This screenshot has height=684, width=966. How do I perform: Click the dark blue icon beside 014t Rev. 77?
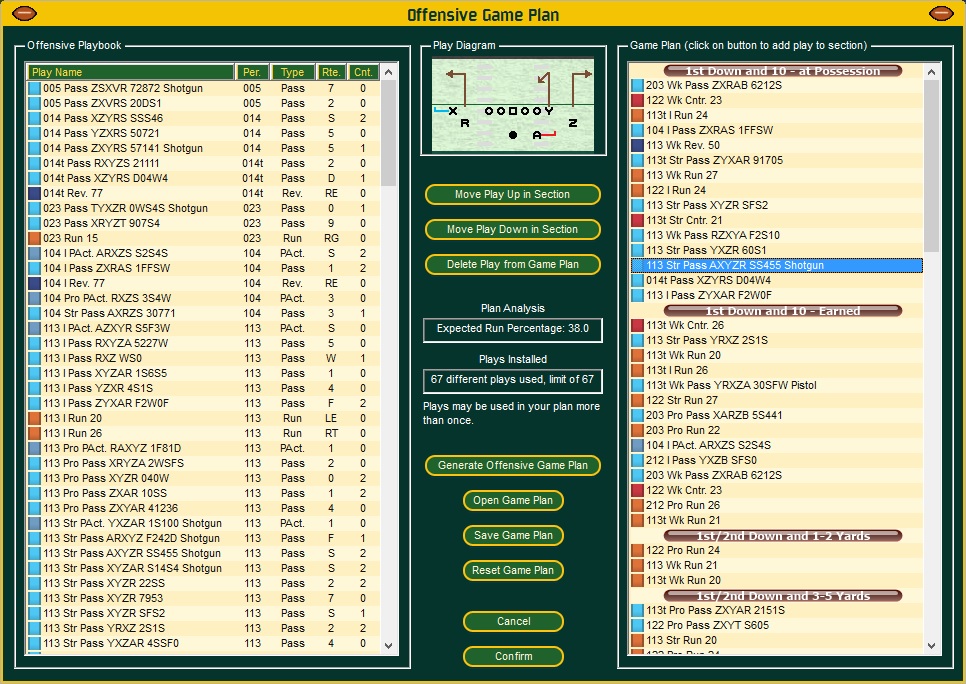click(36, 192)
